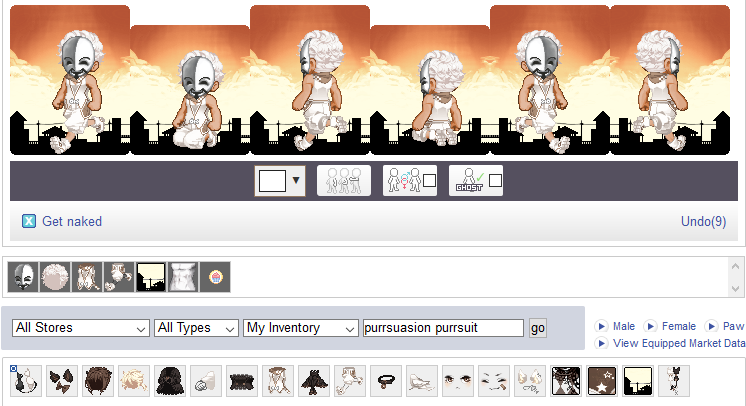Image resolution: width=746 pixels, height=406 pixels.
Task: Open View Equipped Market Data link
Action: [x=679, y=343]
